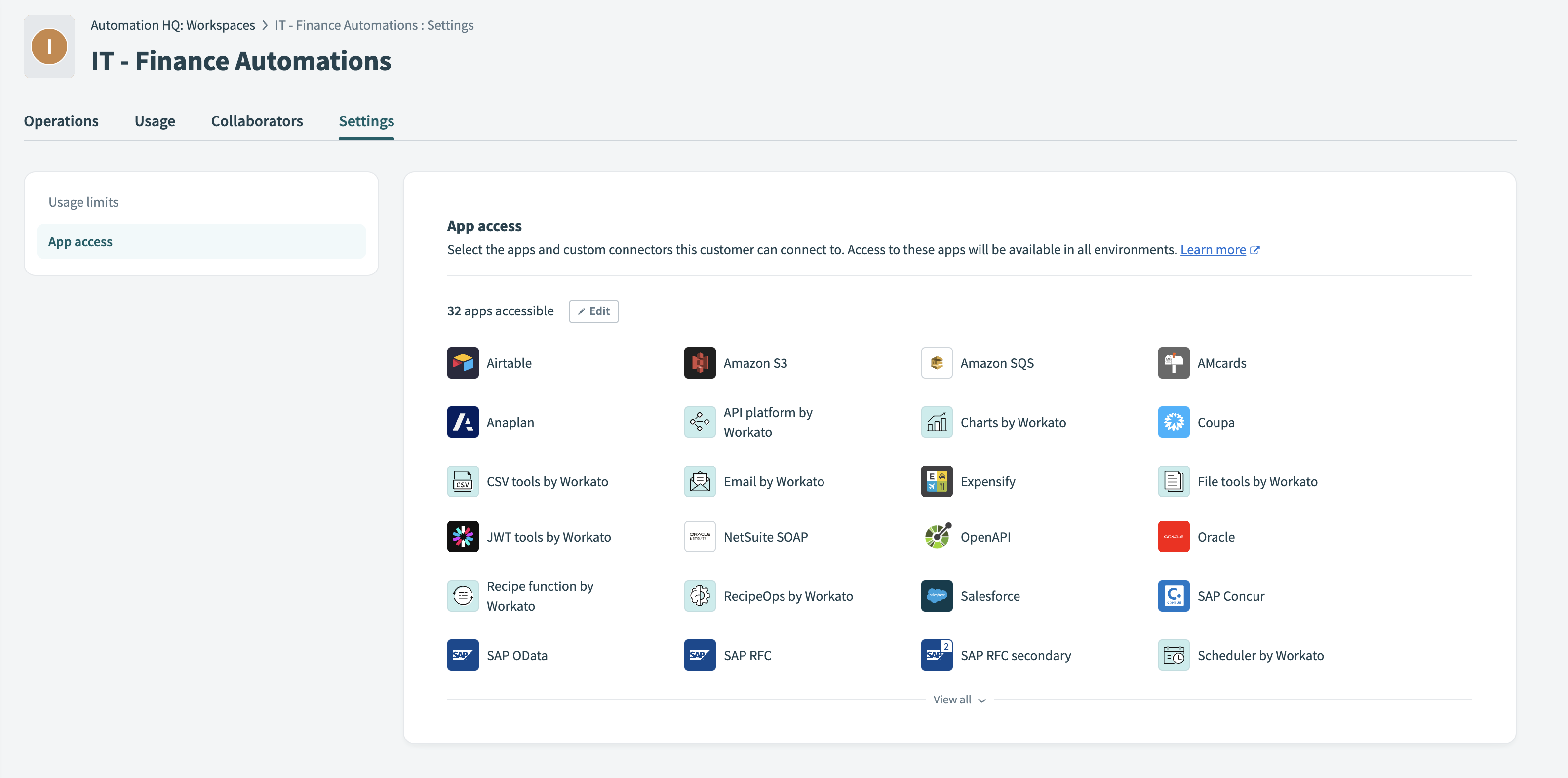This screenshot has height=778, width=1568.
Task: Click the JWT tools by Workato icon
Action: point(463,536)
